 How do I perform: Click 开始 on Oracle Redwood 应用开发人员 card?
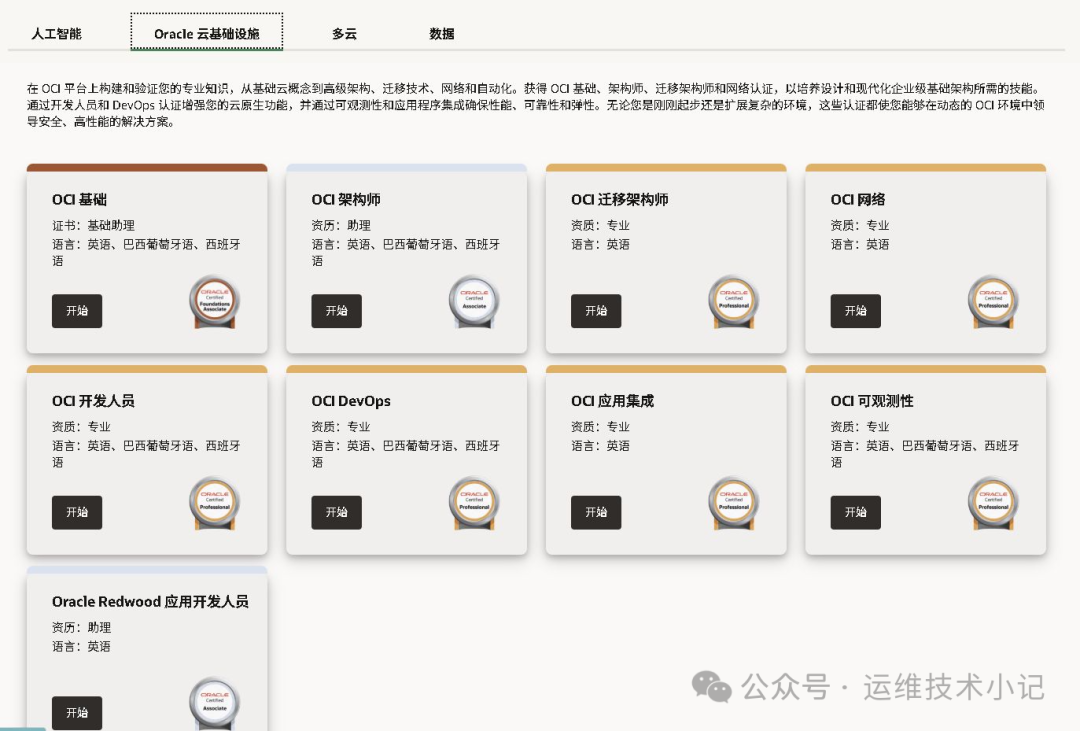pos(77,712)
